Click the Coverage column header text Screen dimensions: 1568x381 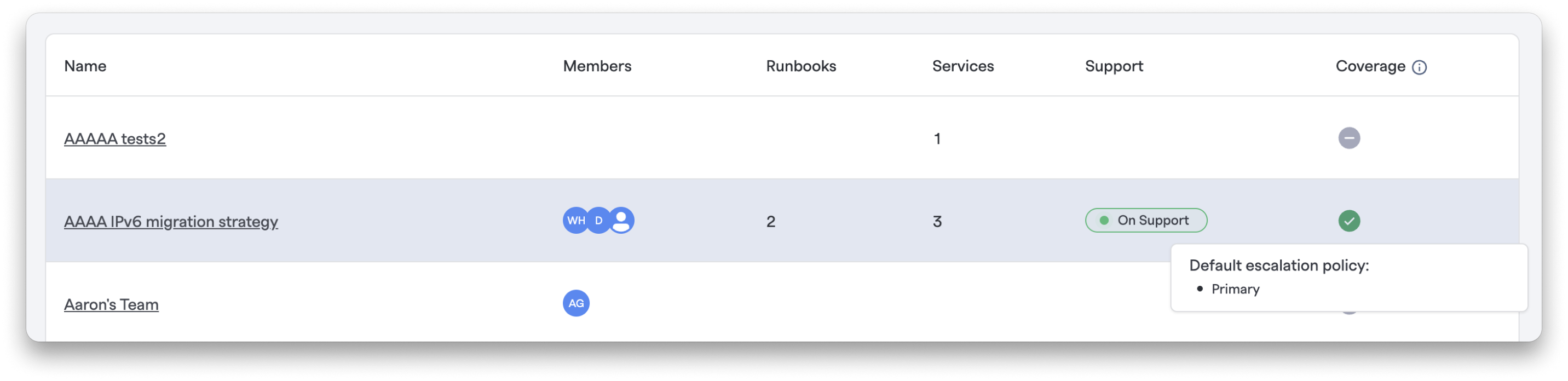[x=1370, y=66]
